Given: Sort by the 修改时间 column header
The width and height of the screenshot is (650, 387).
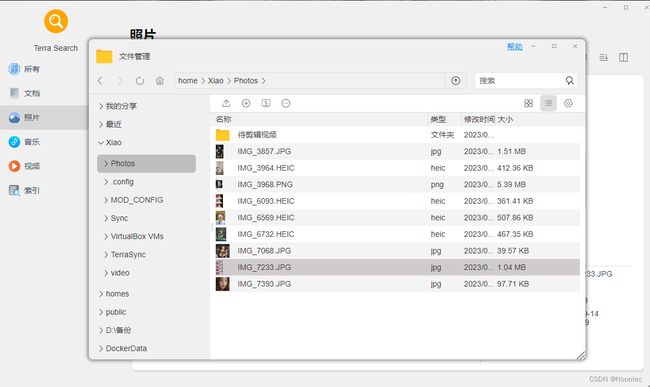Looking at the screenshot, I should [x=479, y=119].
